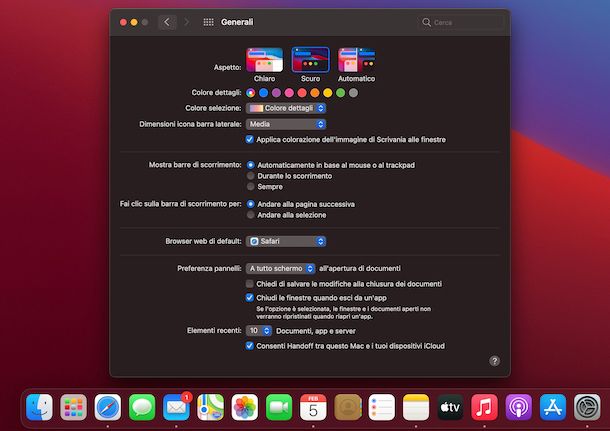Open the Colore selezione dropdown

(286, 108)
